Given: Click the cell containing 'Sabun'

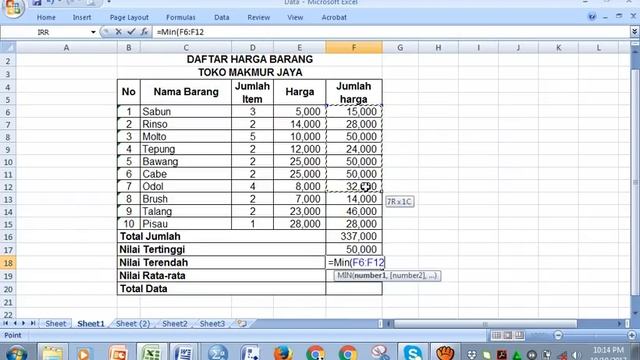Looking at the screenshot, I should pos(186,111).
